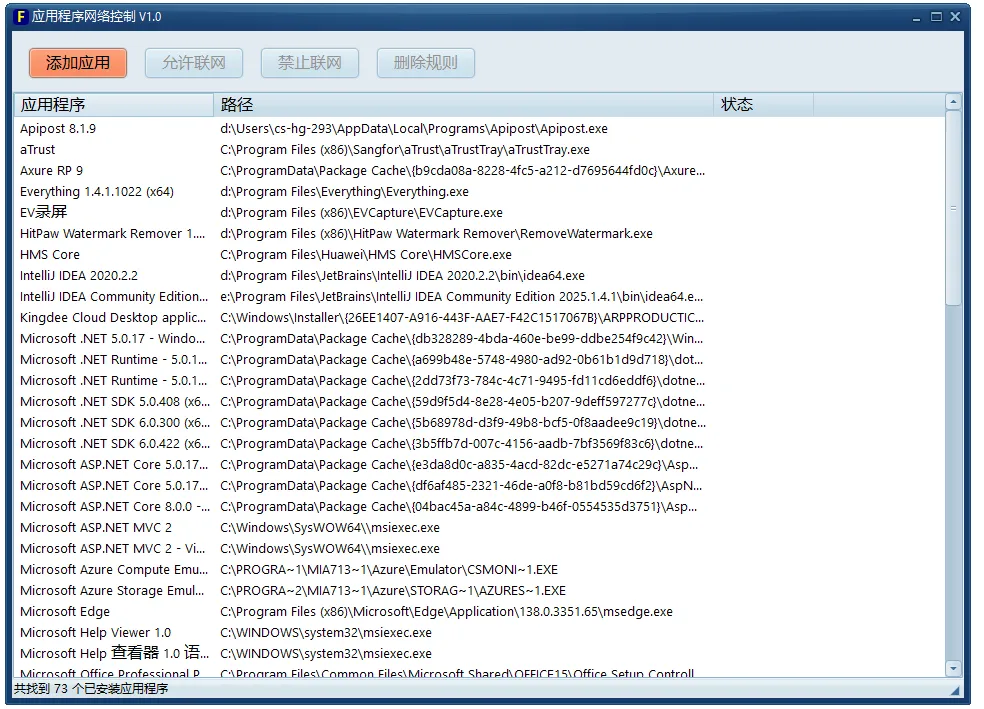Click the 删除规则 button

[425, 63]
